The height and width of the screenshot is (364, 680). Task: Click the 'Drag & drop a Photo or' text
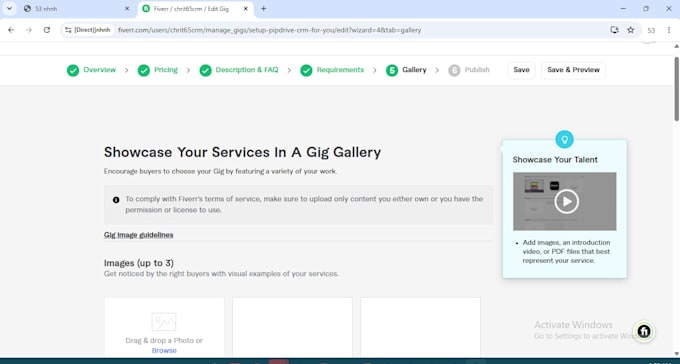[164, 341]
